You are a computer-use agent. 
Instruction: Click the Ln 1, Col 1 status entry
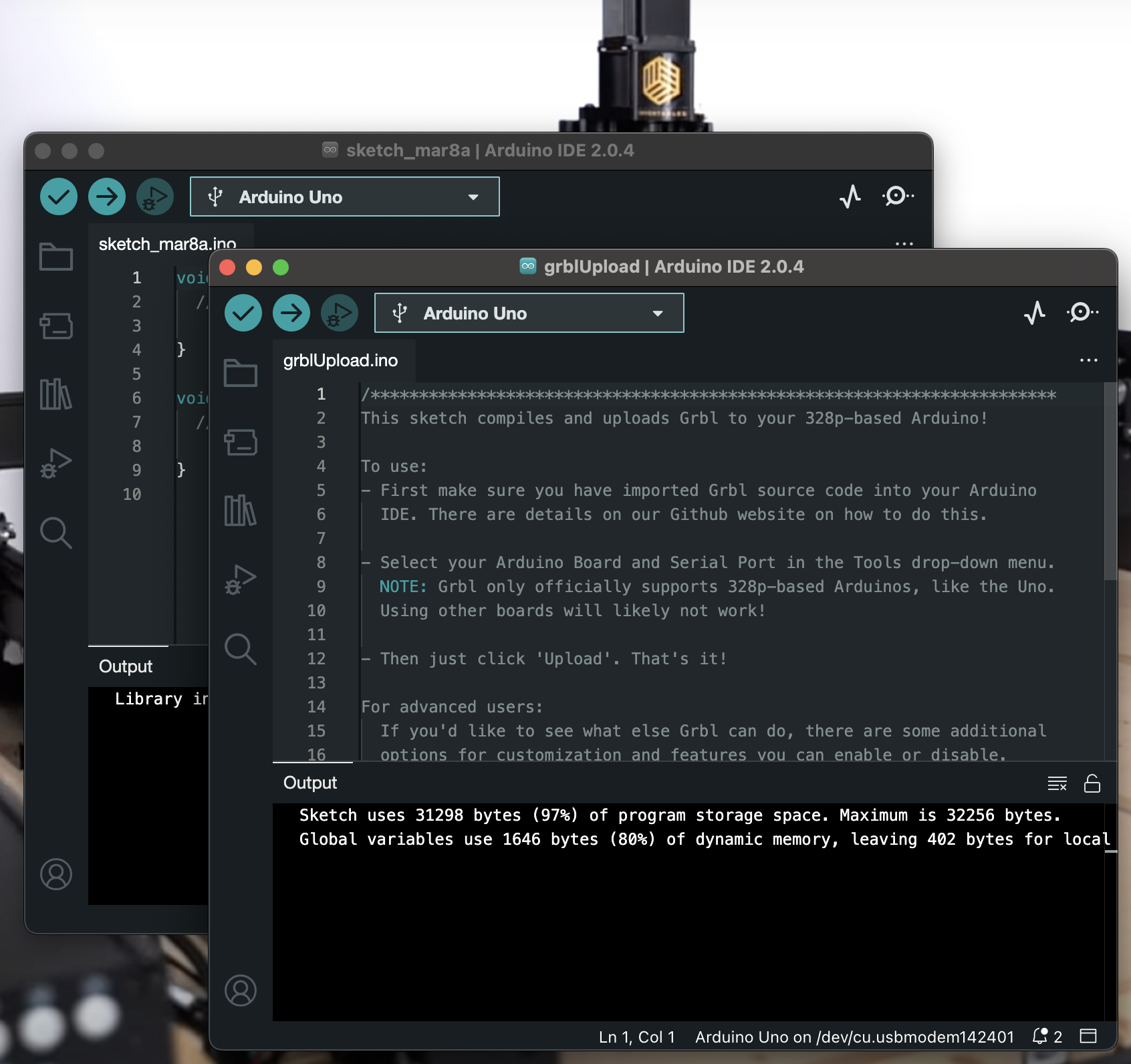[x=637, y=1037]
